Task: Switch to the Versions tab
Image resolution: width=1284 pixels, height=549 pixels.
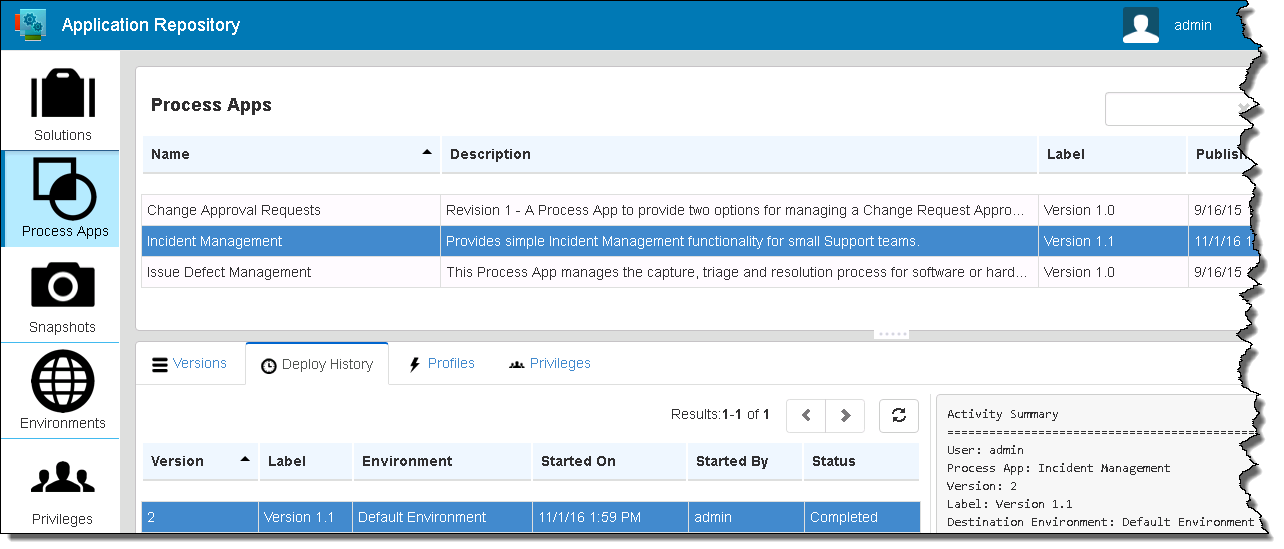Action: coord(189,364)
